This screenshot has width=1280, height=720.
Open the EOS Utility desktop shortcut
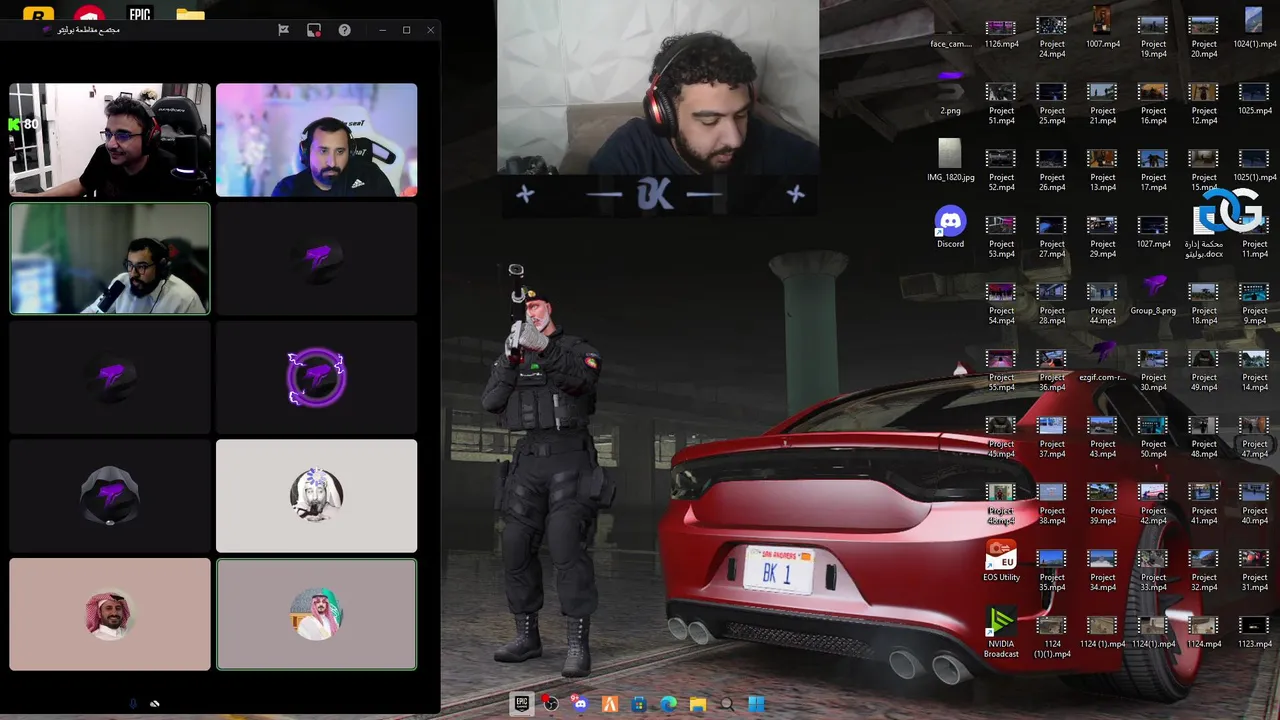(1001, 561)
